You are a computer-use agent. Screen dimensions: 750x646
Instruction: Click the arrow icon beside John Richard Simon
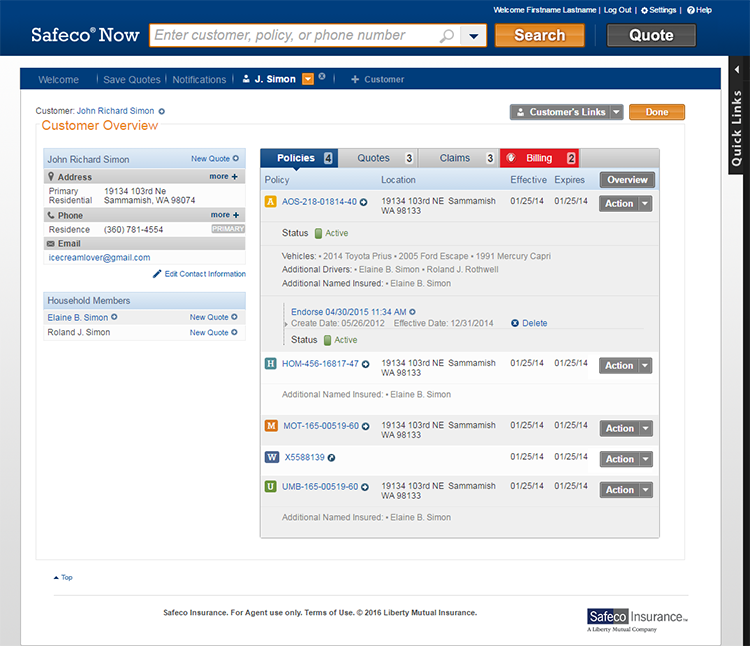coord(162,111)
